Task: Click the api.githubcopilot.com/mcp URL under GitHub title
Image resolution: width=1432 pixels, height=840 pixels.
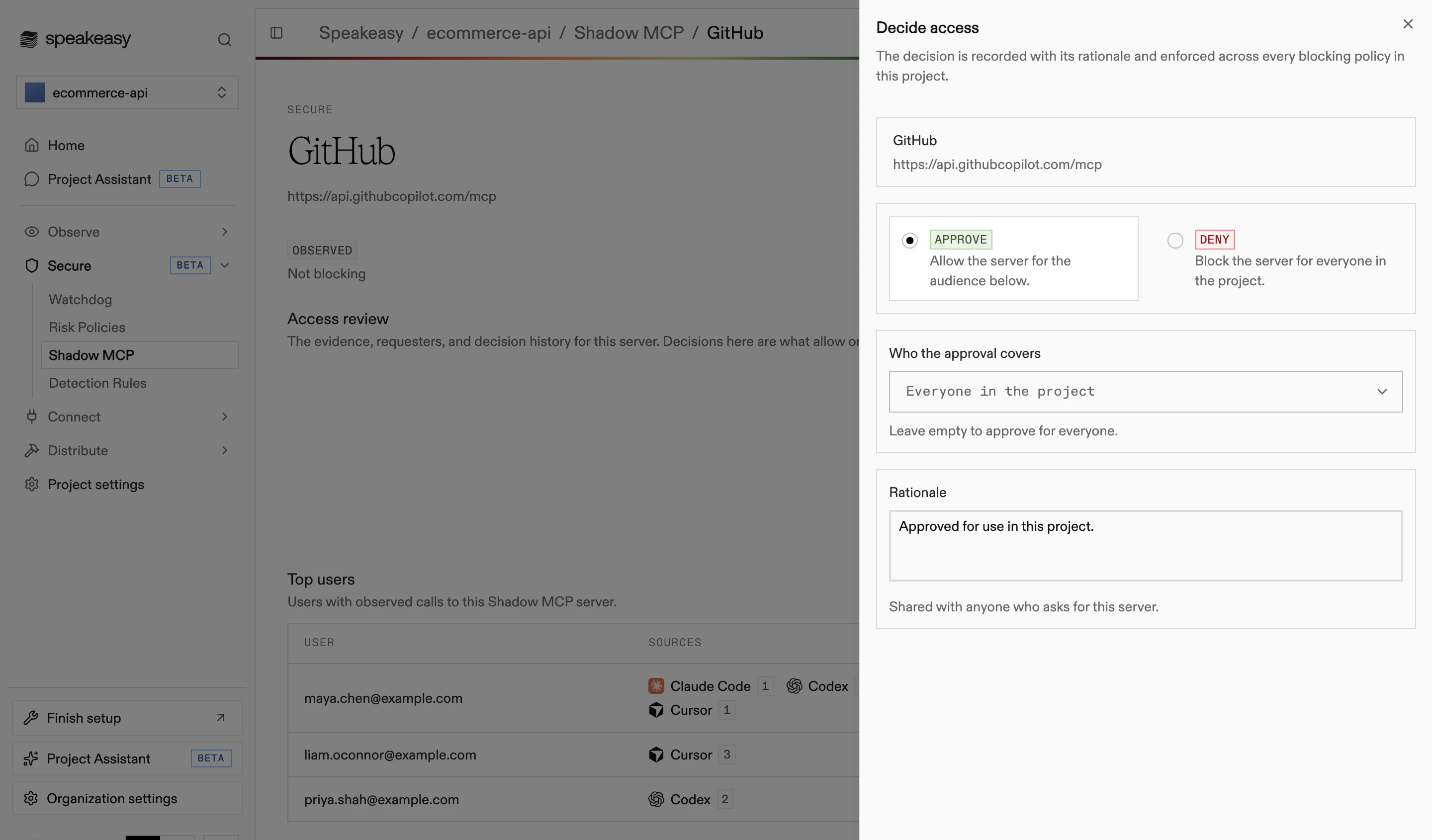Action: 392,196
